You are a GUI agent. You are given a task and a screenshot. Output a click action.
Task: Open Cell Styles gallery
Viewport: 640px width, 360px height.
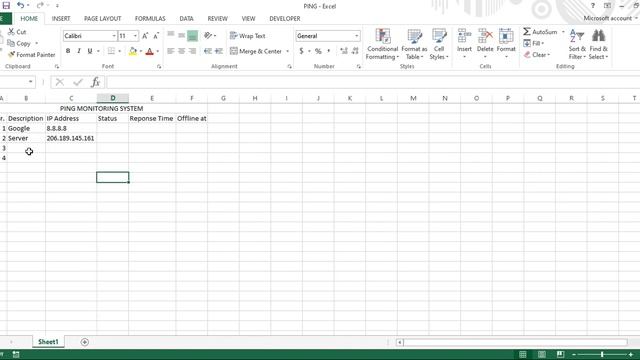[x=439, y=44]
